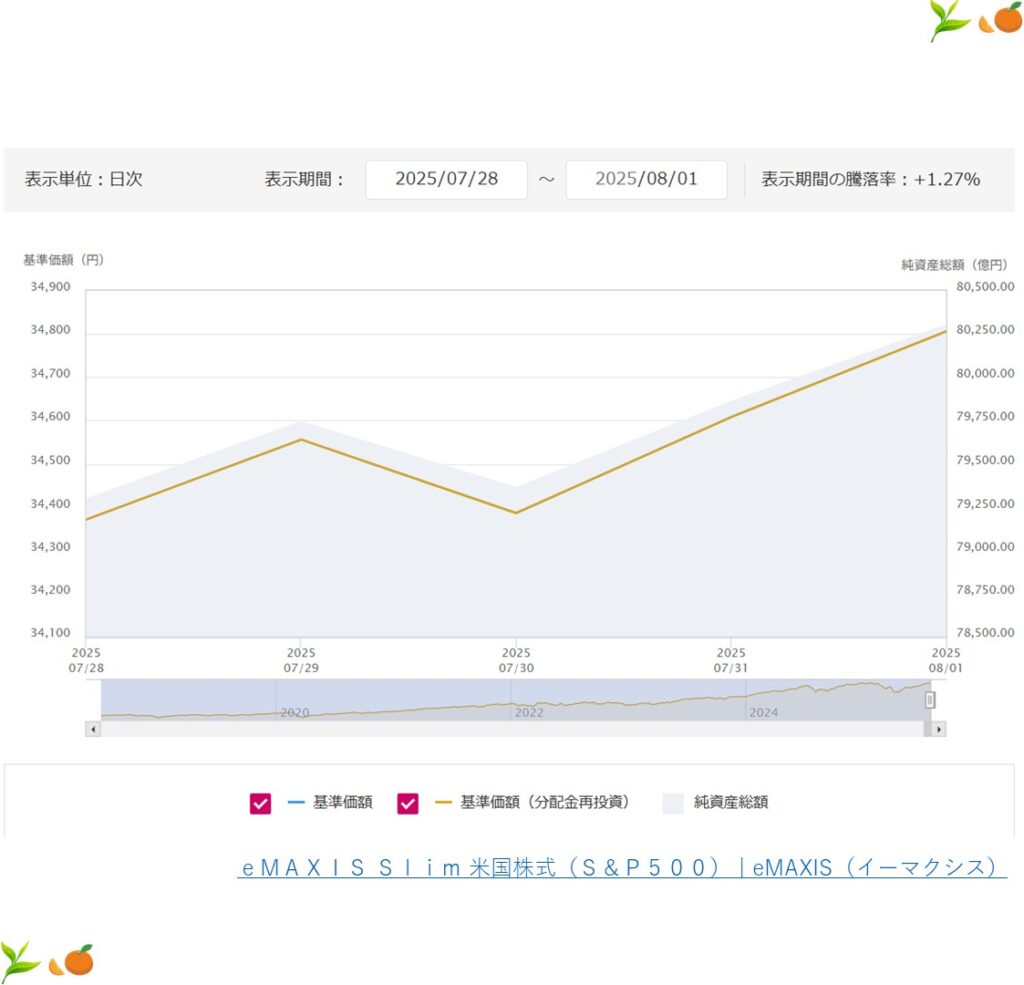Screen dimensions: 1024x985
Task: Uncheck the 基準価額 checkbox
Action: [260, 803]
